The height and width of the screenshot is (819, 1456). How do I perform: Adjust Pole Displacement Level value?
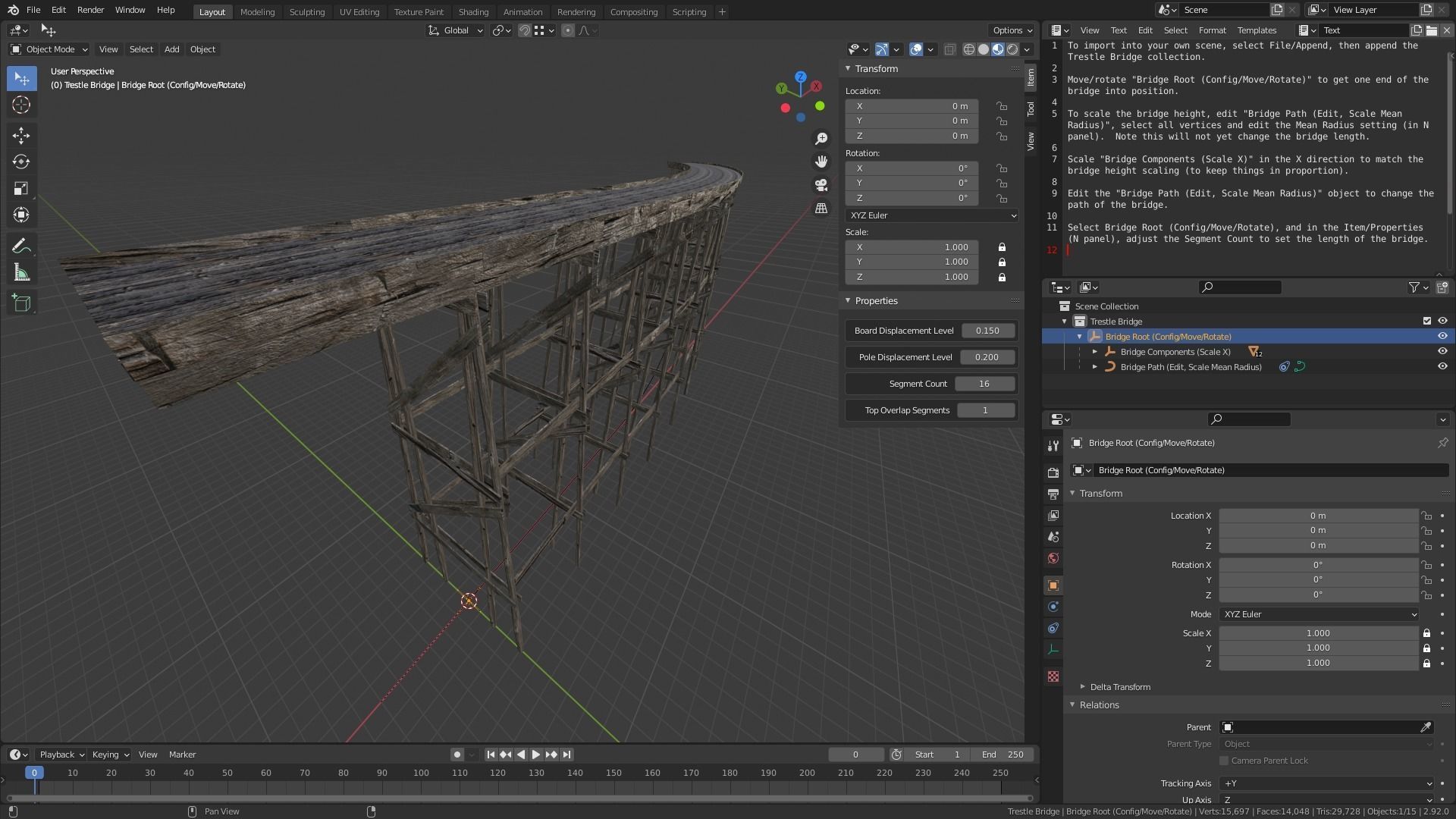point(987,357)
